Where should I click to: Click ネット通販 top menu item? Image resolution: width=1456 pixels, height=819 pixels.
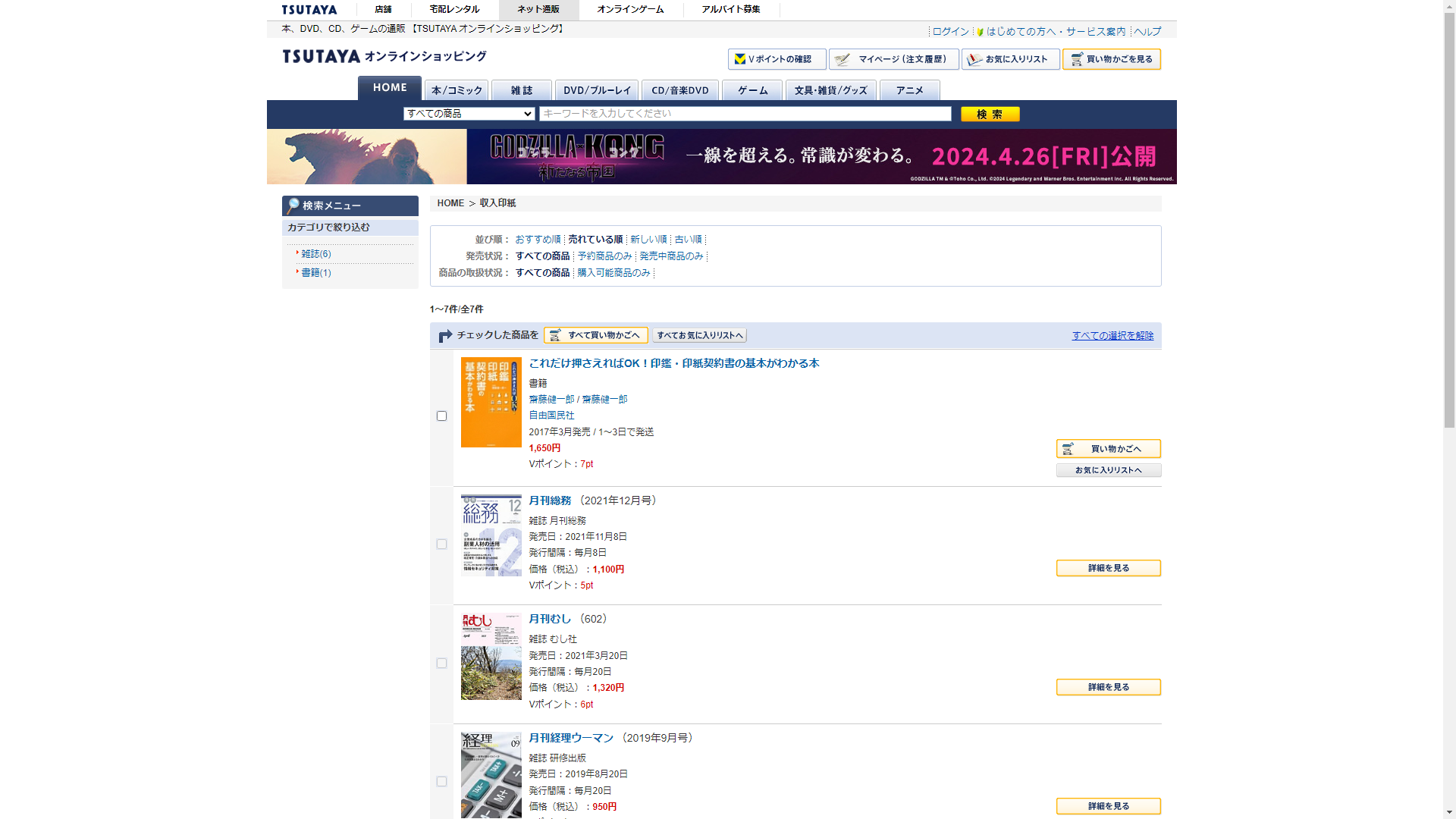538,10
